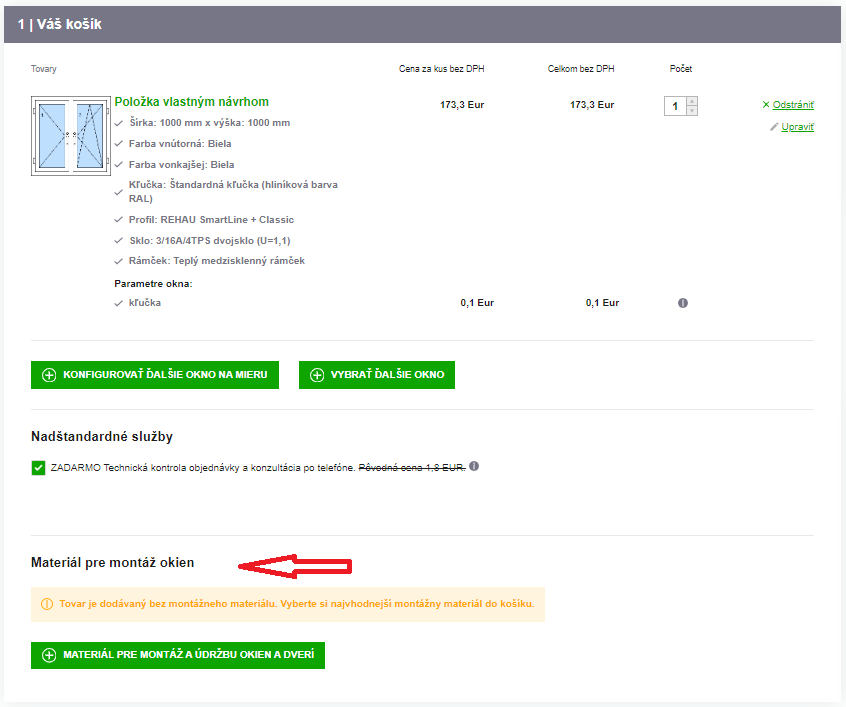Click the "1 | Váš košík" header bar
Viewport: 846px width, 707px height.
(x=422, y=24)
